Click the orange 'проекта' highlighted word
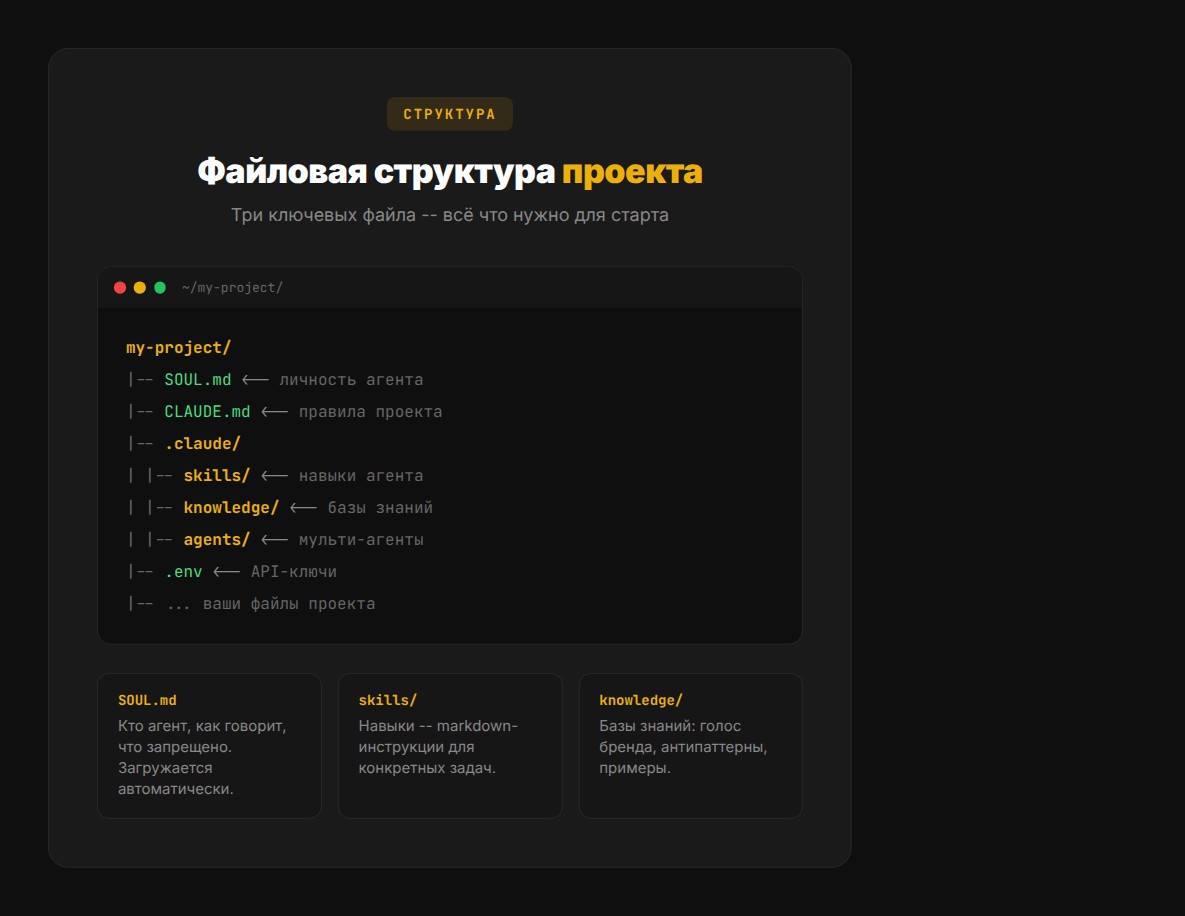The width and height of the screenshot is (1185, 916). point(633,170)
